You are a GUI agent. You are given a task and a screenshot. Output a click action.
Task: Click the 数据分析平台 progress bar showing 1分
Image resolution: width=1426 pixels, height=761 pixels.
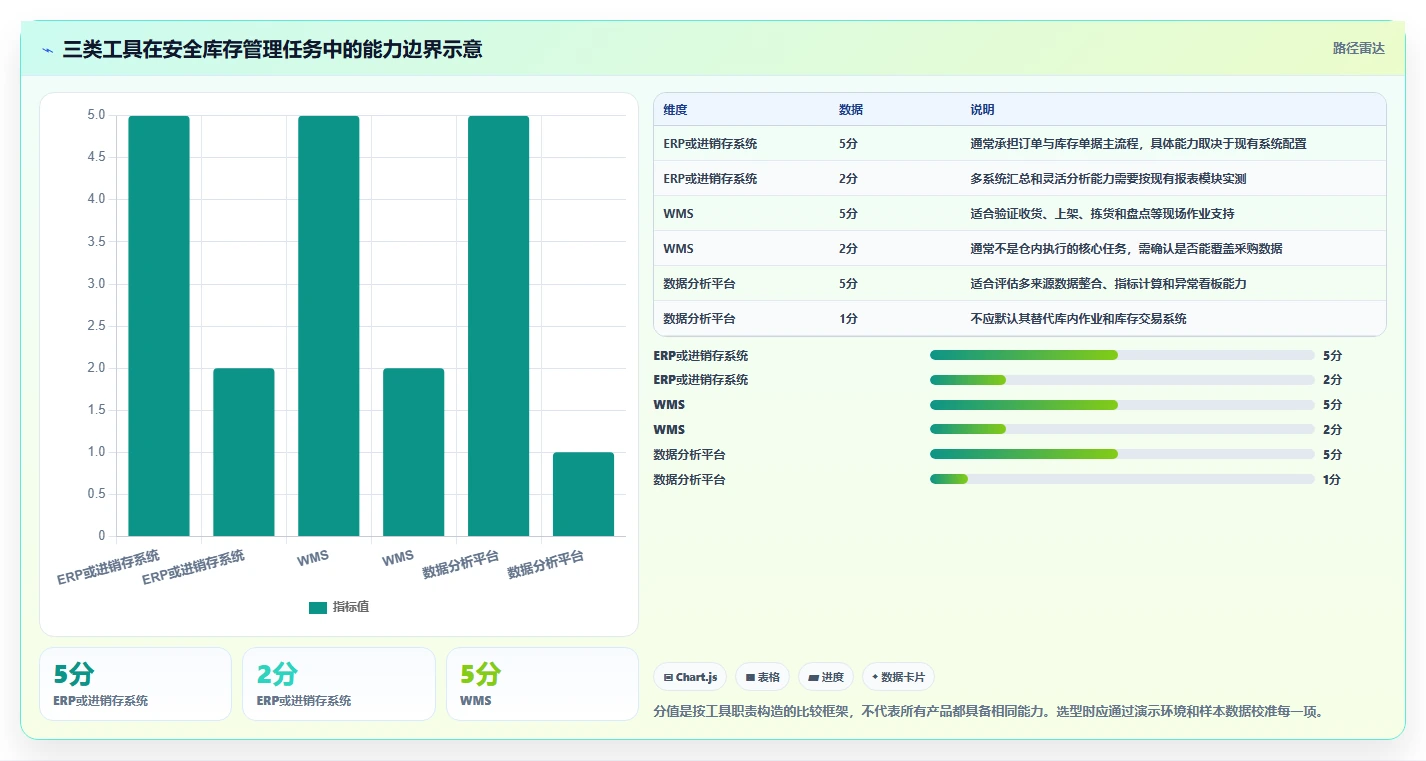(1122, 479)
